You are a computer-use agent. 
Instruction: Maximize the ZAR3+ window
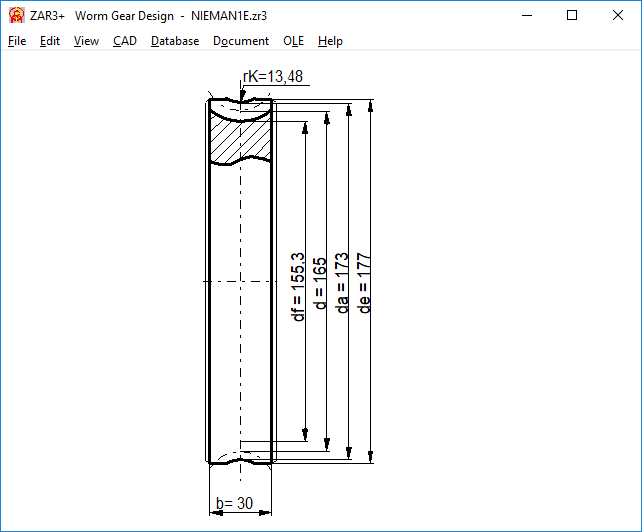(572, 16)
